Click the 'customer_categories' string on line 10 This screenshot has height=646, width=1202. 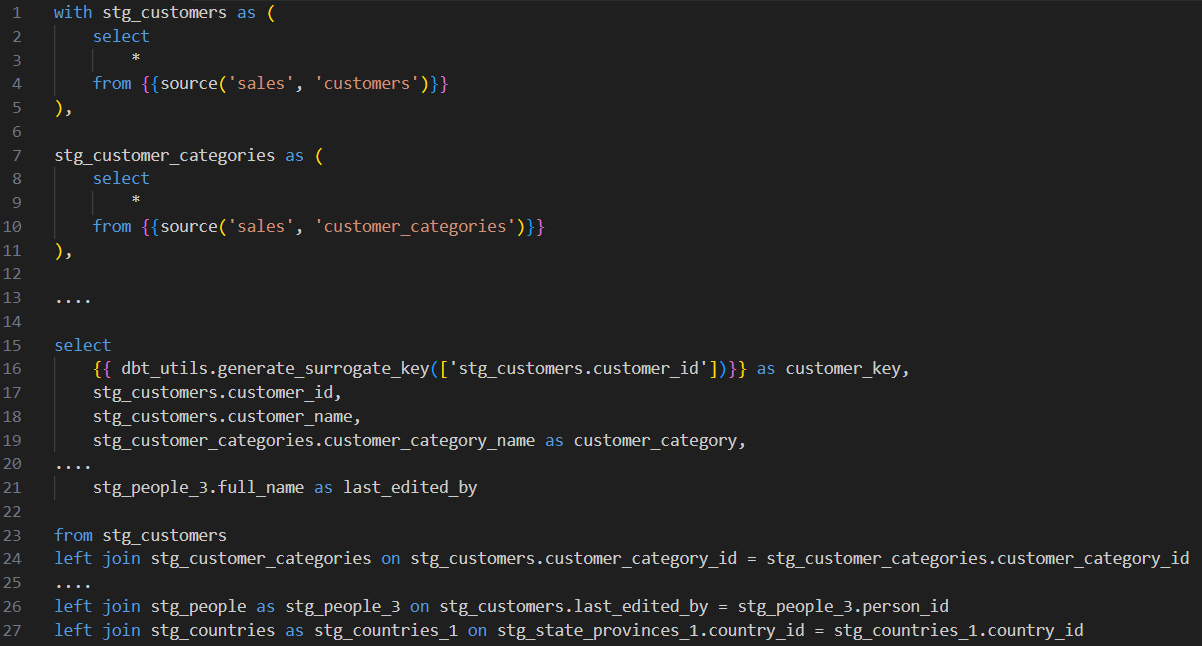tap(417, 227)
